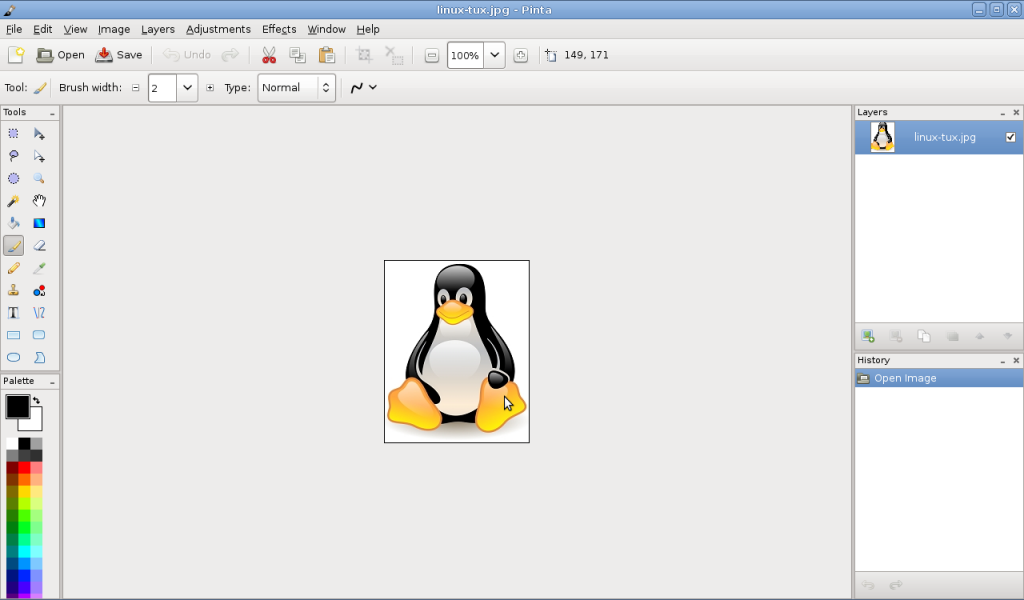Open the brush width dropdown arrow
The width and height of the screenshot is (1024, 600).
tap(187, 87)
